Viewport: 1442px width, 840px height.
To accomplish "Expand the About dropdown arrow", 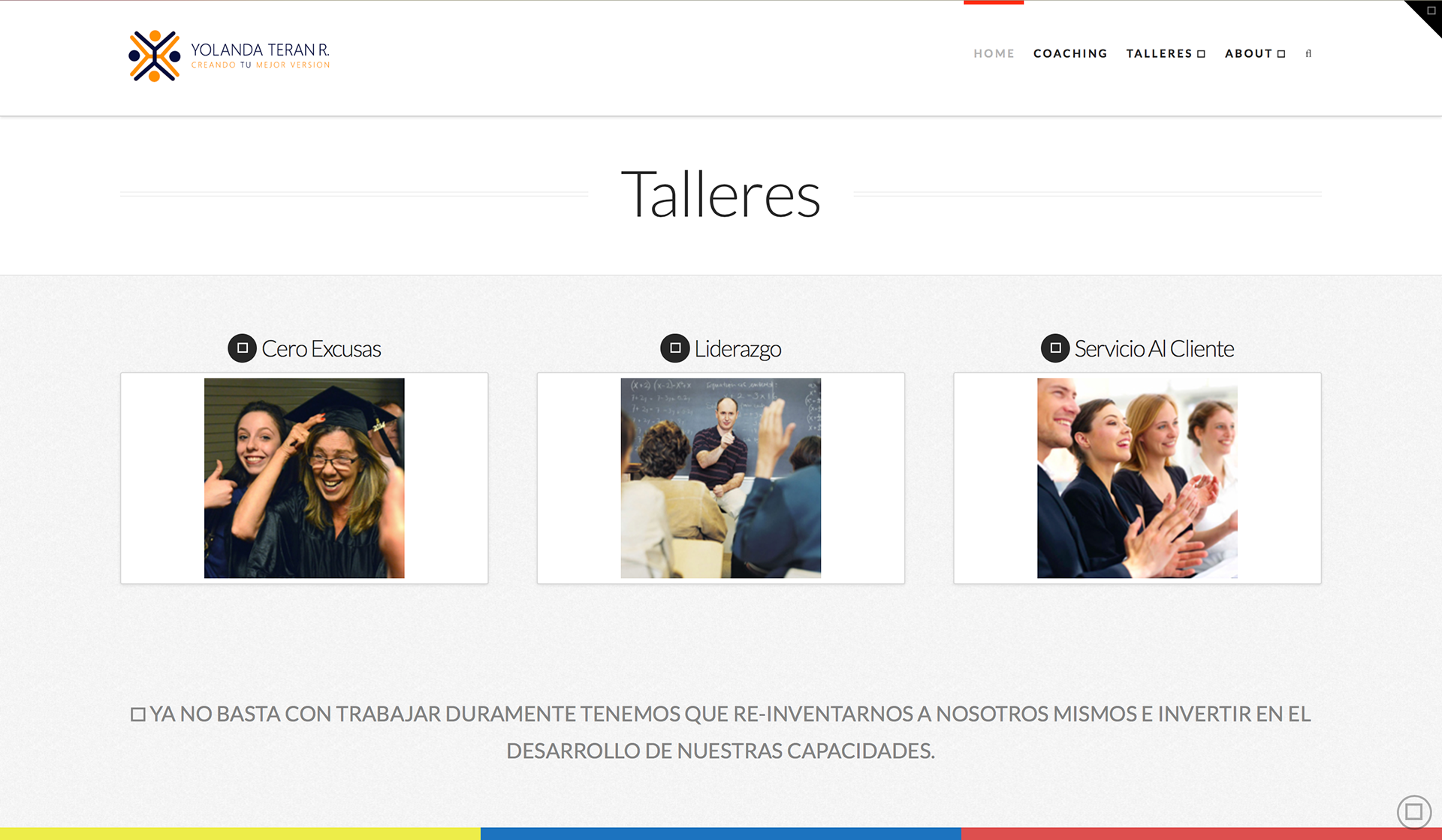I will [x=1281, y=54].
